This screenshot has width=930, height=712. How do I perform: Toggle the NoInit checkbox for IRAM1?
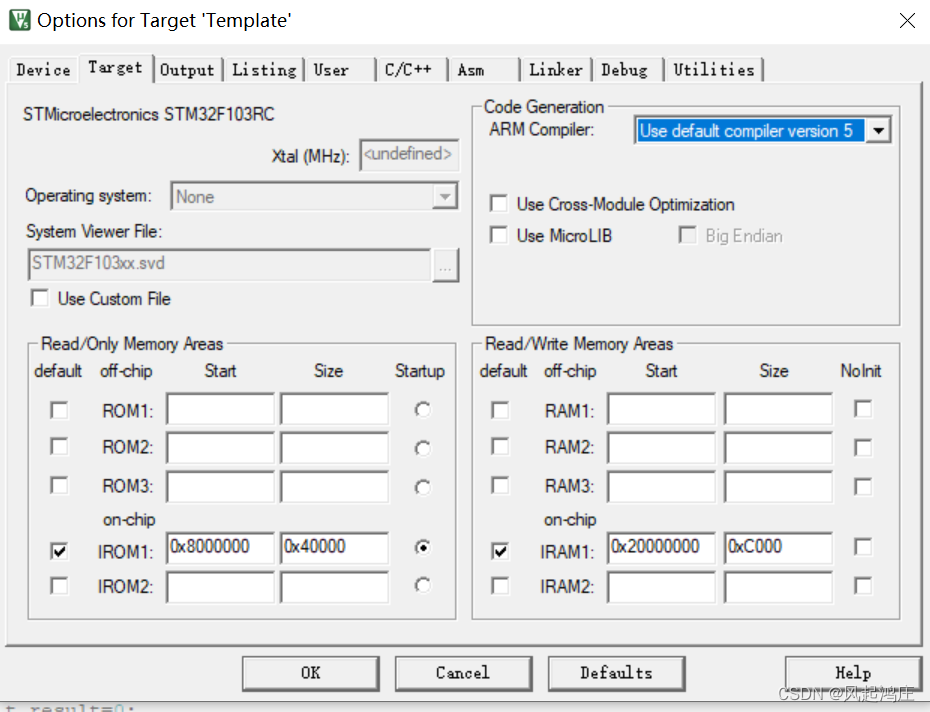point(862,547)
